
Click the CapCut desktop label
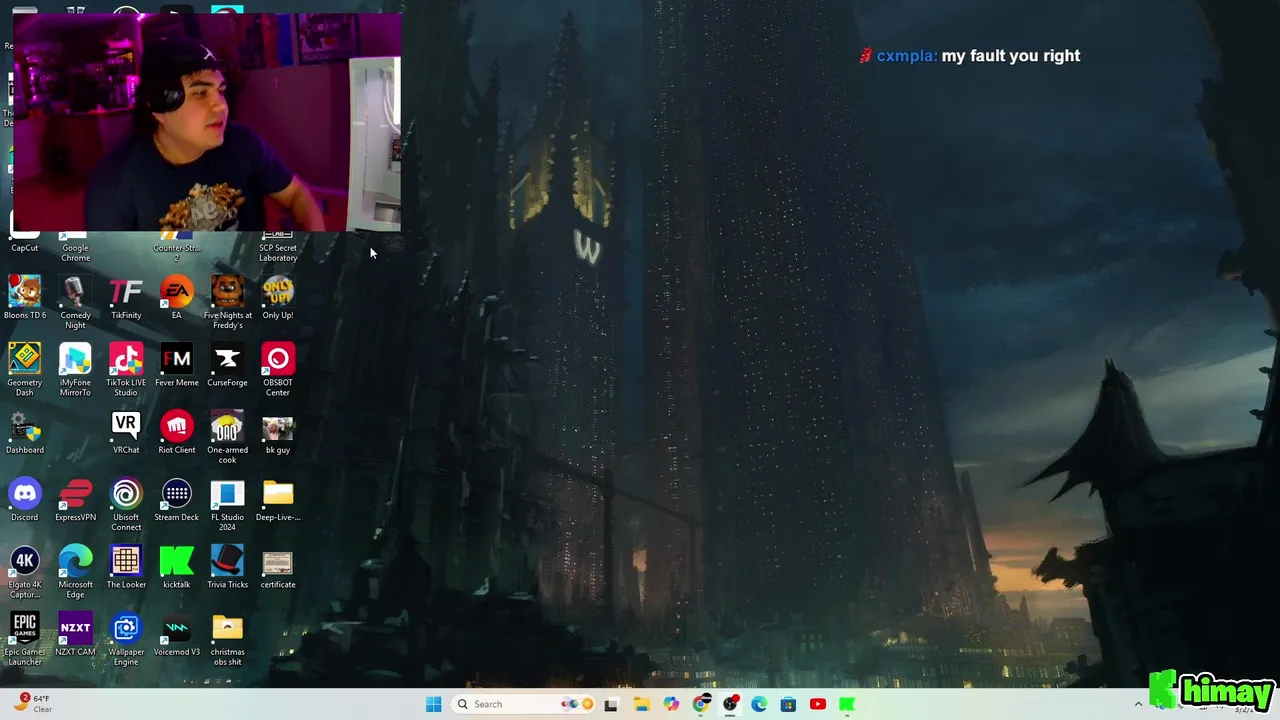tap(25, 248)
